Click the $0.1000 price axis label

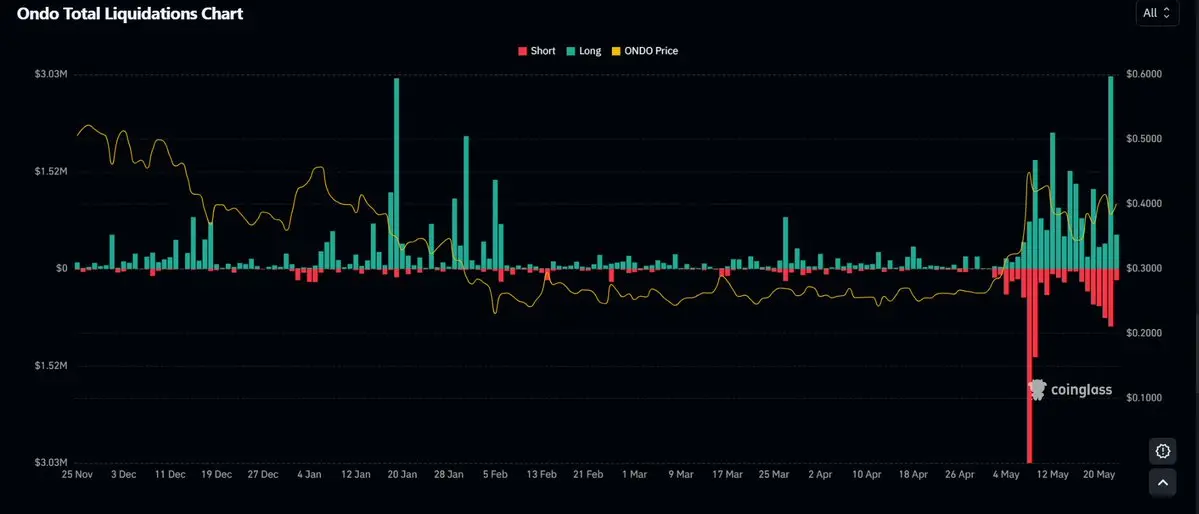1144,398
